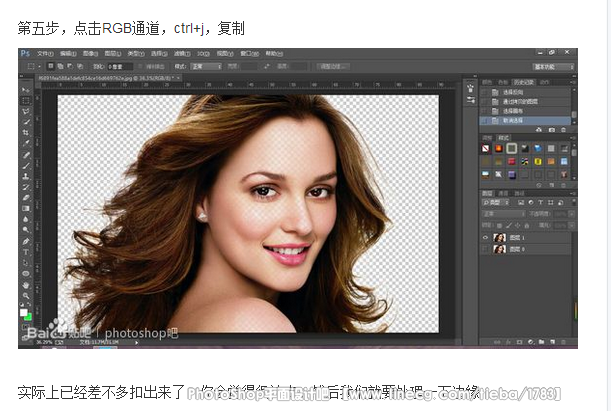Image resolution: width=611 pixels, height=411 pixels.
Task: Click the green background color swatch
Action: click(28, 317)
